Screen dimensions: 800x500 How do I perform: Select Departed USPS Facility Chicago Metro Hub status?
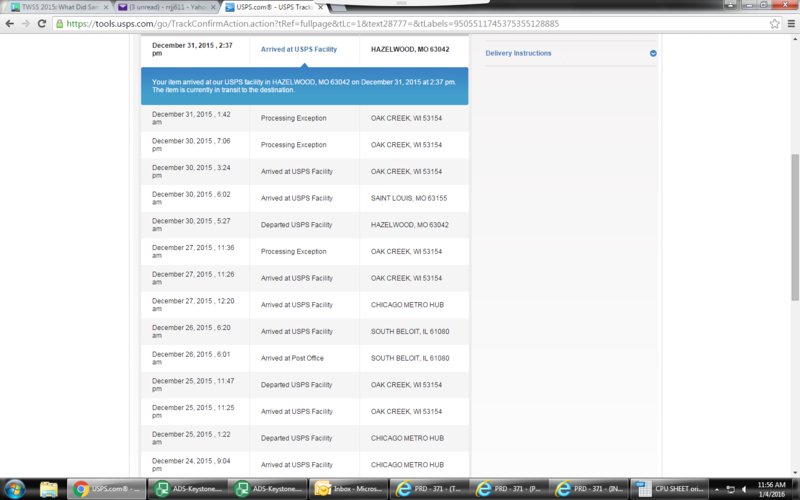click(296, 438)
